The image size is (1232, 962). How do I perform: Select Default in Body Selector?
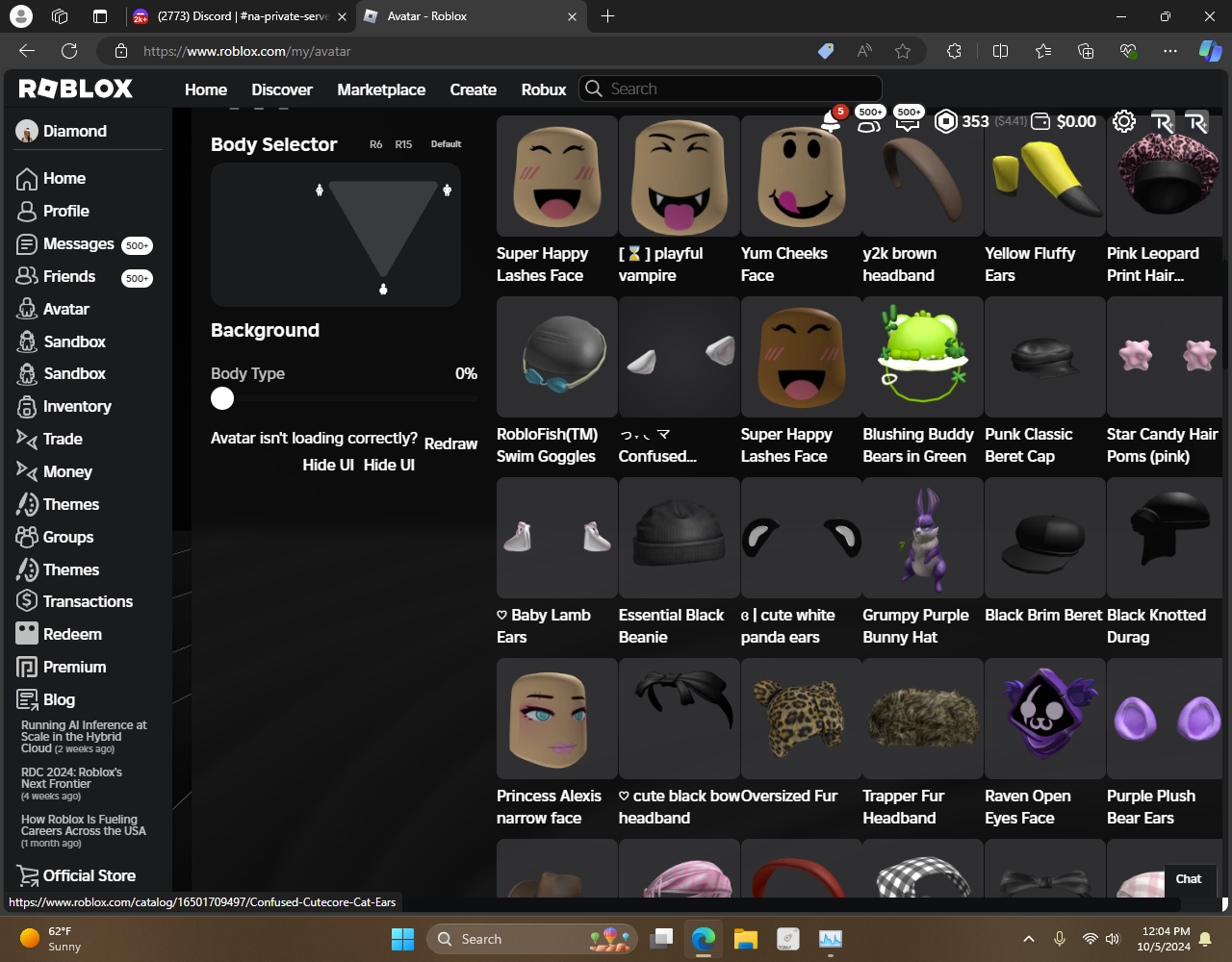(447, 144)
